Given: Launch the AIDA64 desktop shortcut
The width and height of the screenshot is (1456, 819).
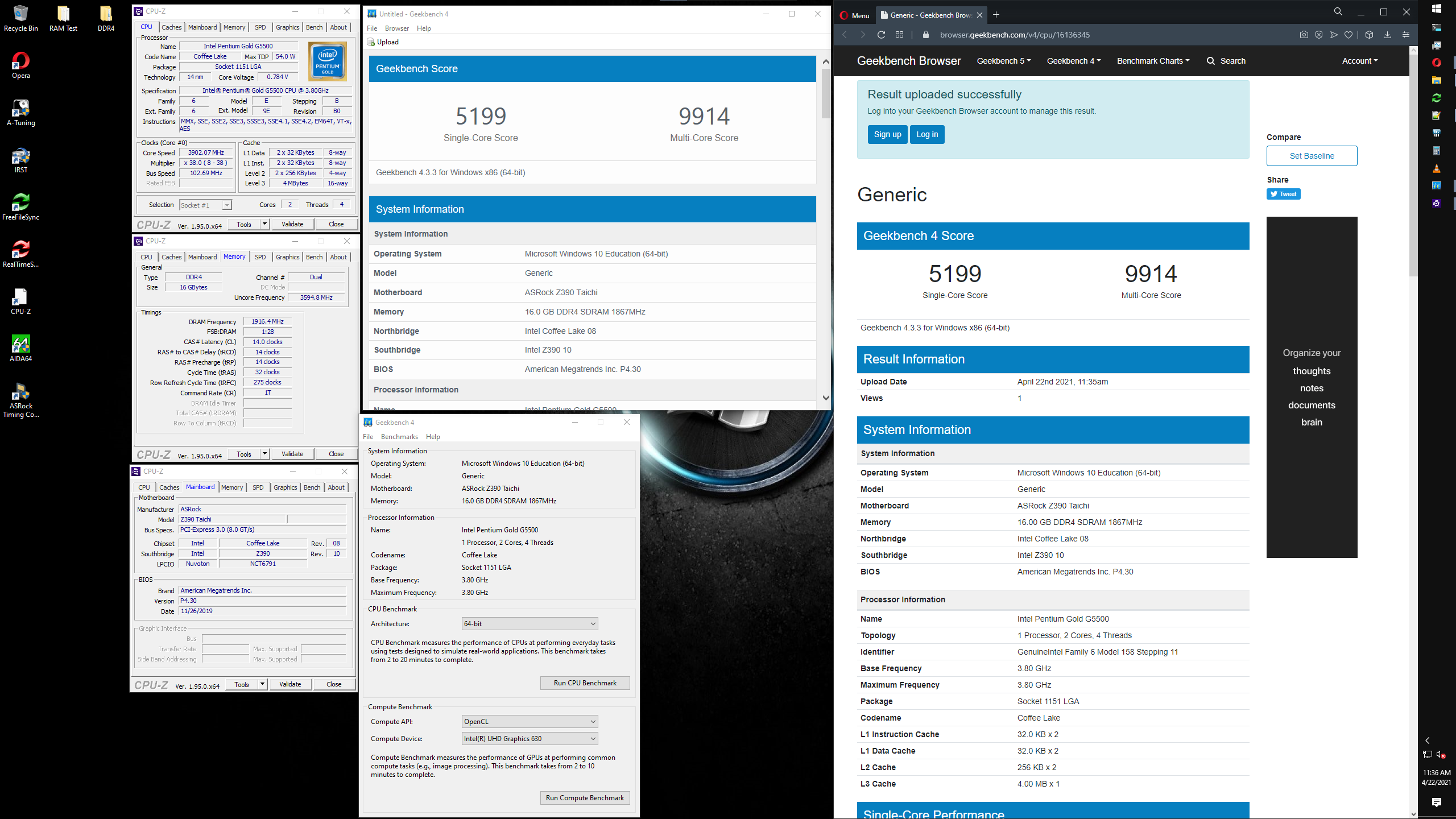Looking at the screenshot, I should click(x=21, y=349).
